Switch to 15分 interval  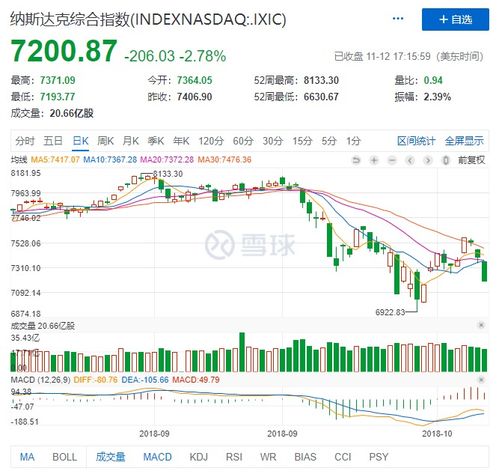coord(302,141)
